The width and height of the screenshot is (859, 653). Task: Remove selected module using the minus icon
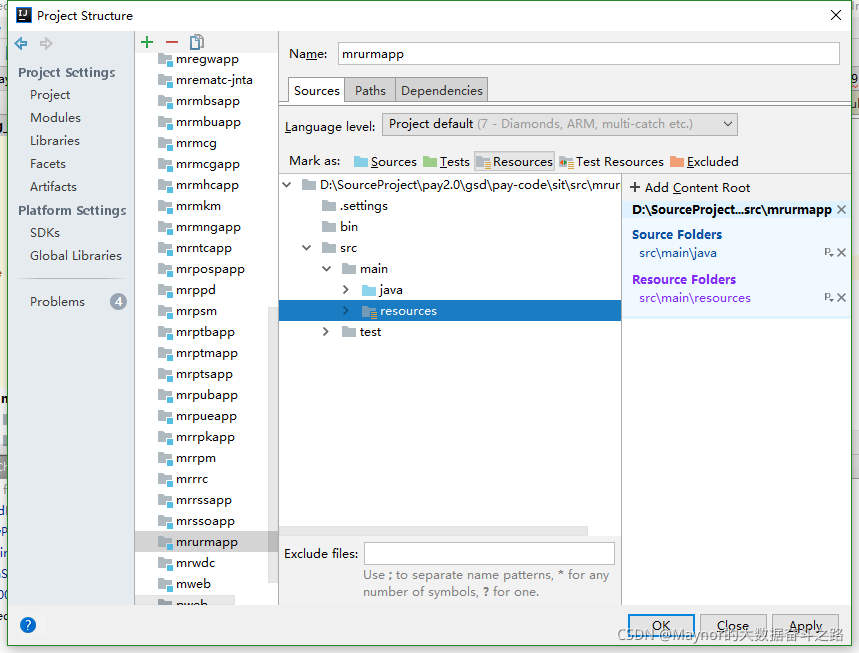coord(170,41)
